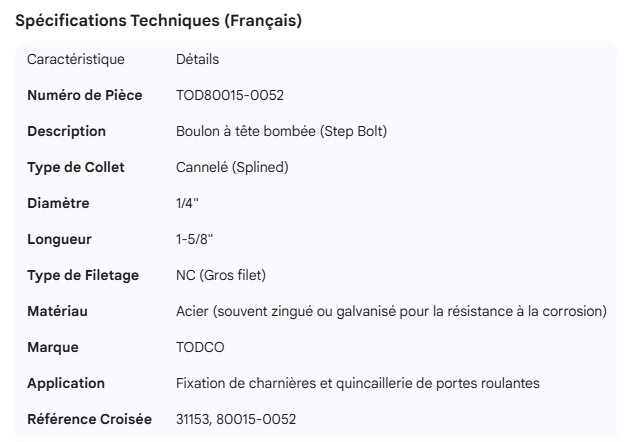Click the Cannelé (Splined) value
The height and width of the screenshot is (442, 630).
click(x=232, y=167)
